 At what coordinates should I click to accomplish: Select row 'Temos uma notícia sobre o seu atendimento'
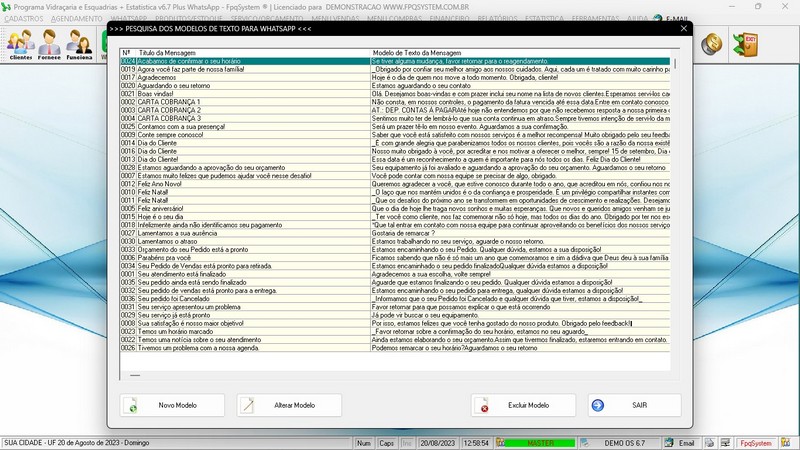pos(395,339)
